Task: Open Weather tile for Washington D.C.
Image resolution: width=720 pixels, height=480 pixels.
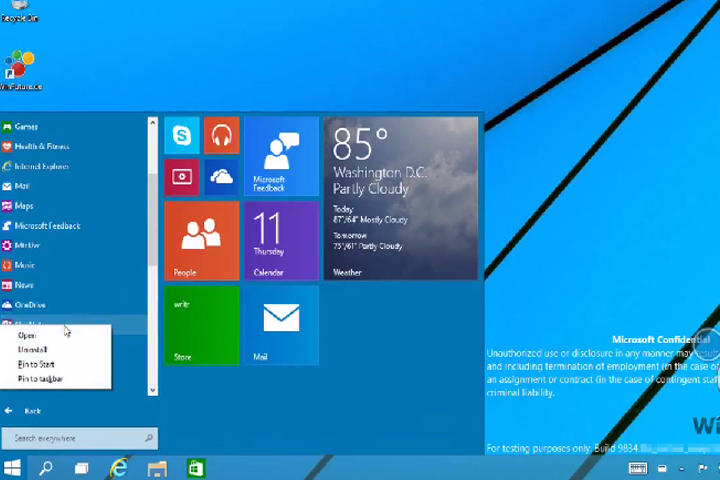Action: (400, 198)
